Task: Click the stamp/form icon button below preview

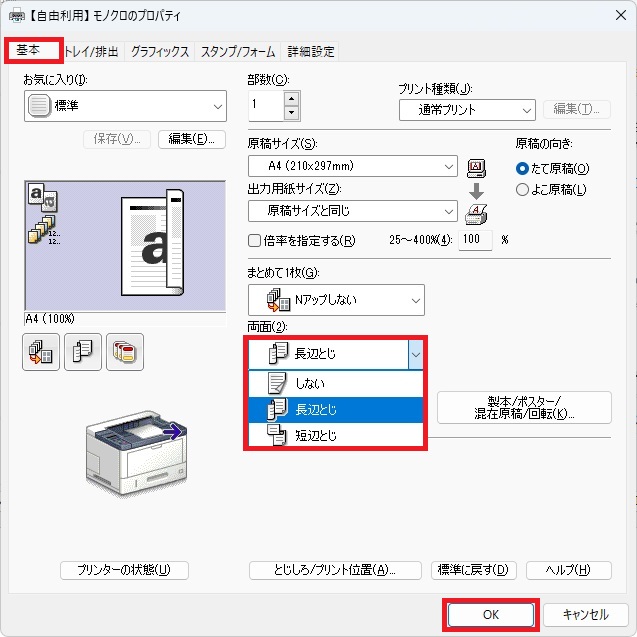Action: point(125,352)
